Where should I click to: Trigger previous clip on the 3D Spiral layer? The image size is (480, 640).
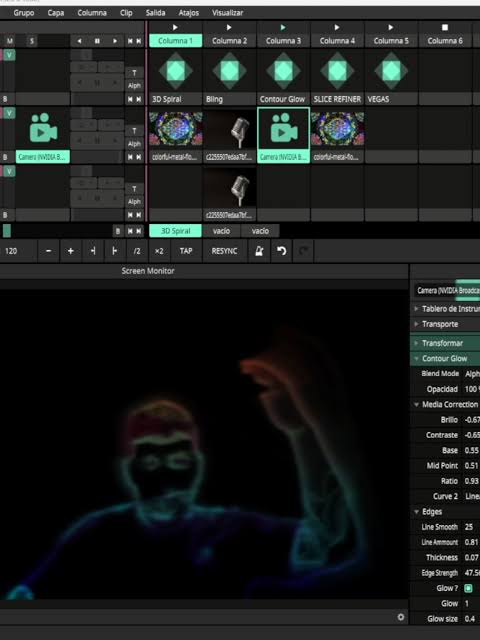coord(130,99)
